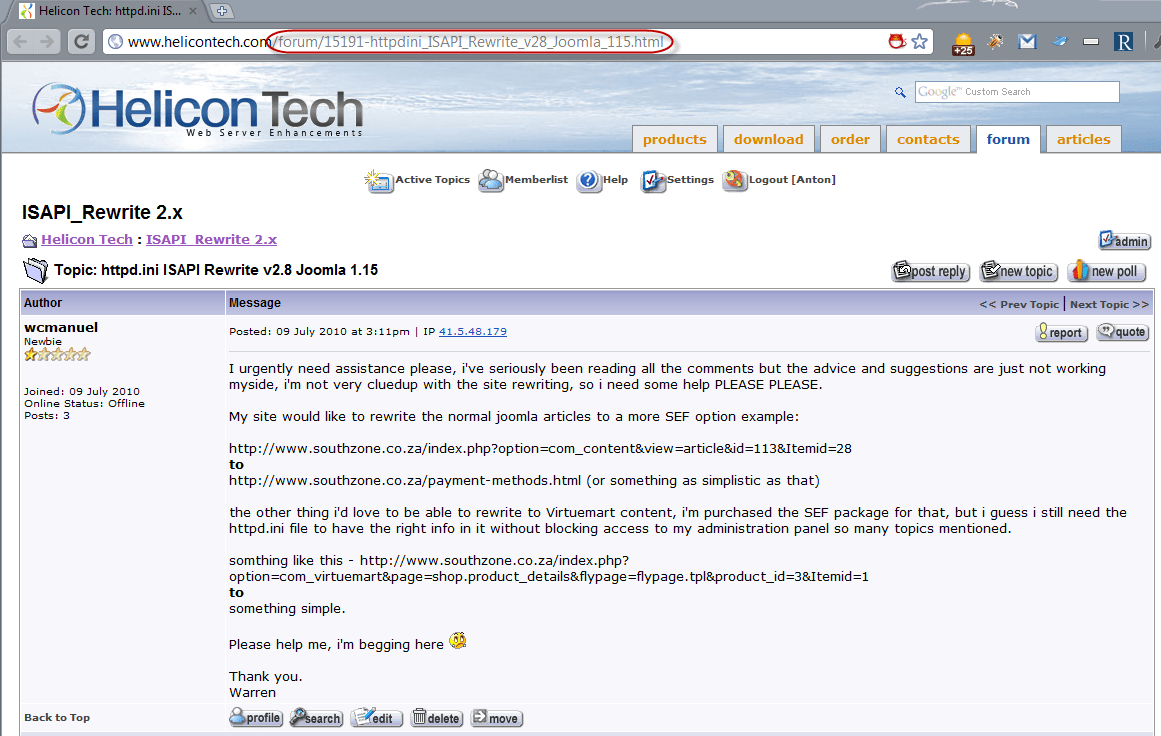The height and width of the screenshot is (736, 1161).
Task: Open the Gmail envelope extension icon
Action: [1027, 42]
